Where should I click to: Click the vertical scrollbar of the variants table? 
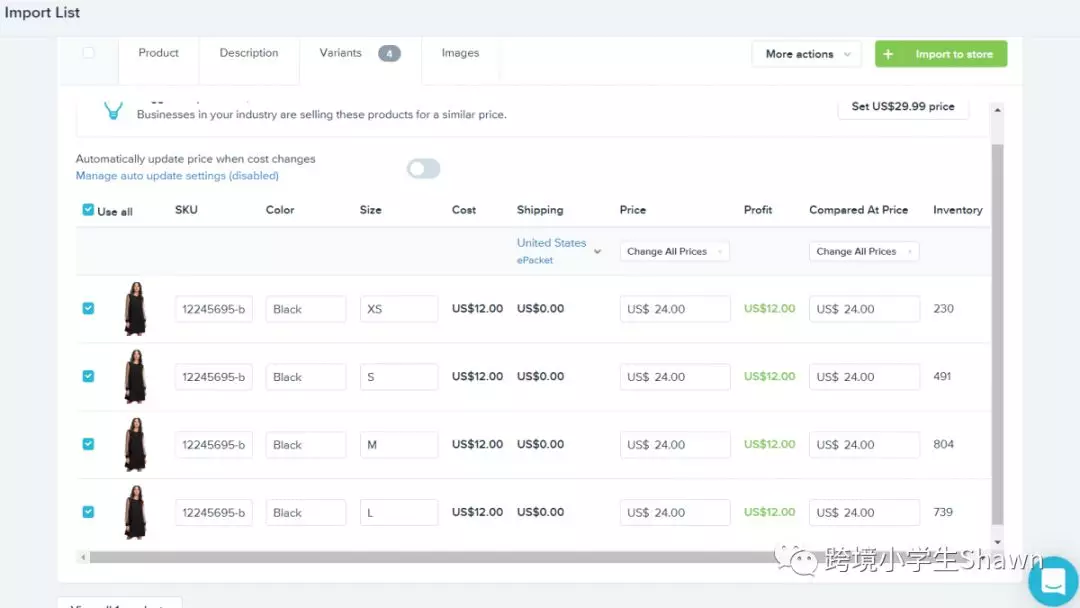(x=997, y=334)
